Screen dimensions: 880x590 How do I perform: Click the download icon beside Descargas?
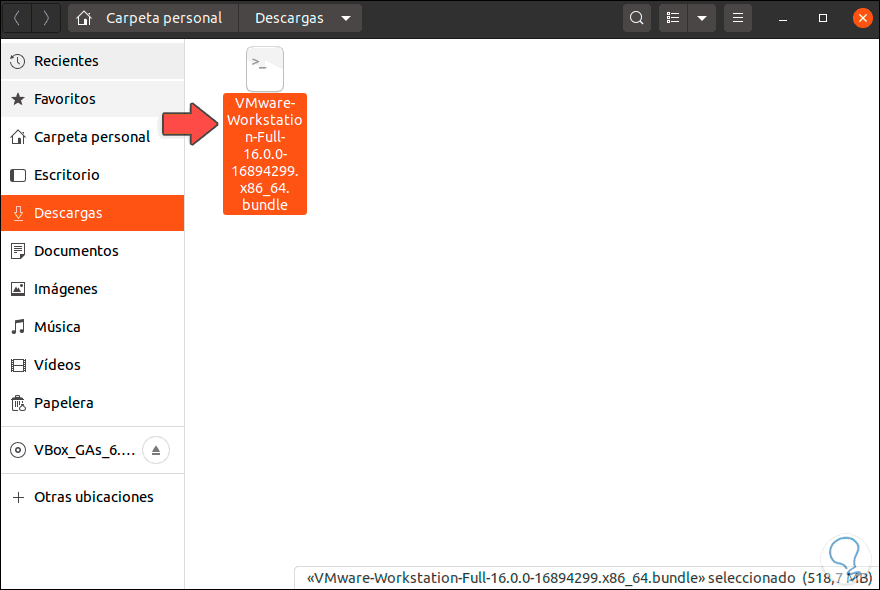click(x=18, y=213)
